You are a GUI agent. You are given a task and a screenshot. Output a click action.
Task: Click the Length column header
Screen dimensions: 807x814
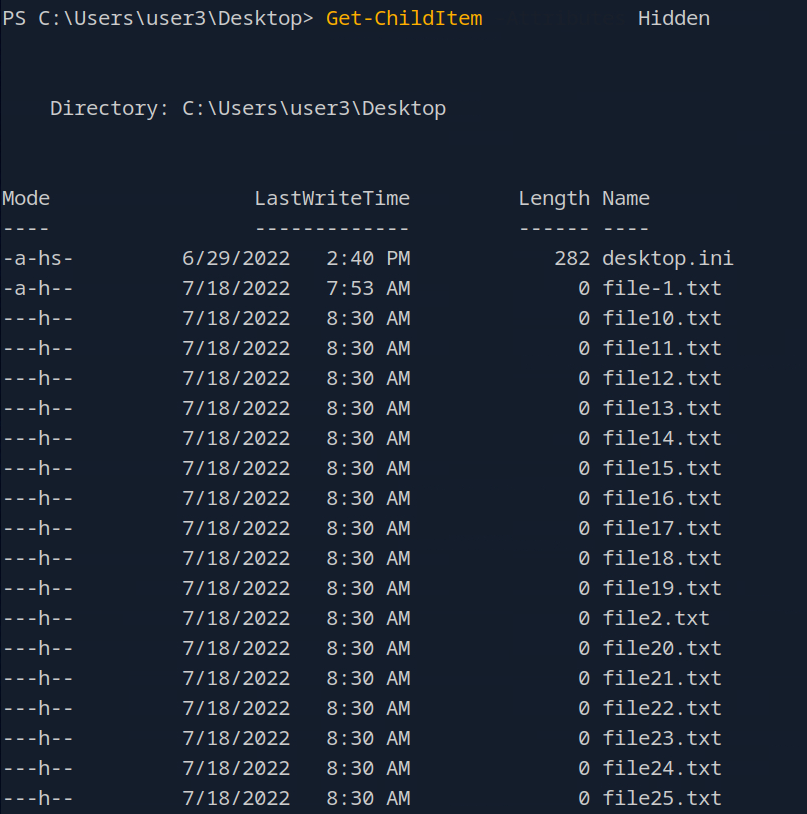pyautogui.click(x=554, y=198)
